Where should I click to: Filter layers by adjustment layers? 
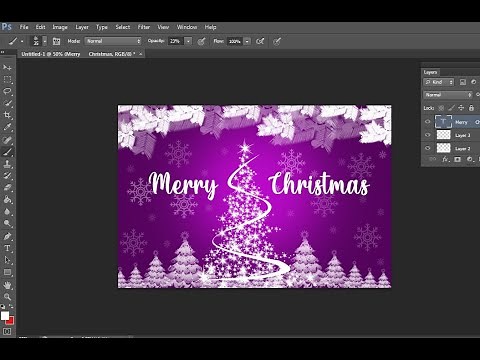point(473,82)
